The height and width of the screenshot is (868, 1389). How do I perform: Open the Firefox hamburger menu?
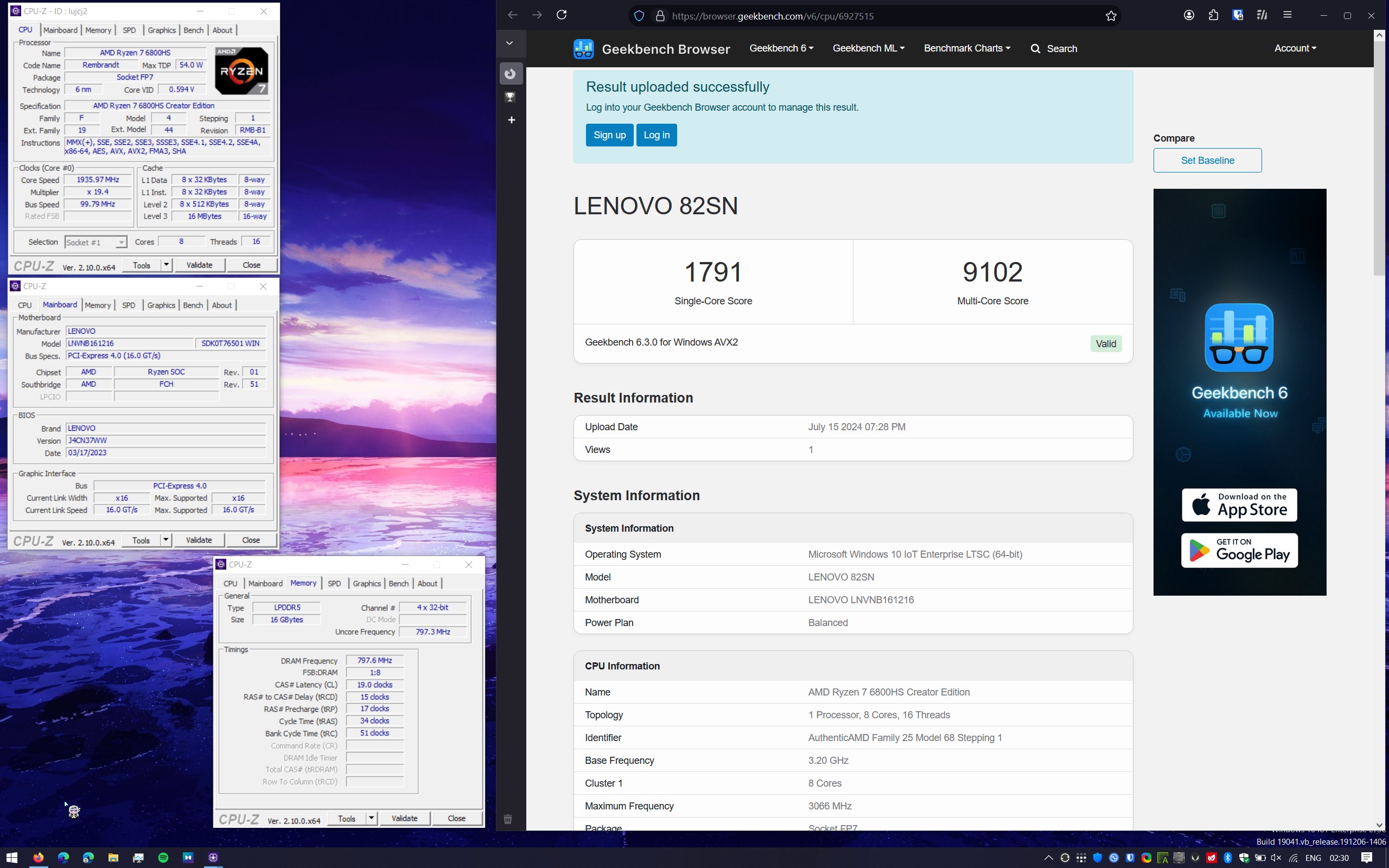coord(1288,16)
